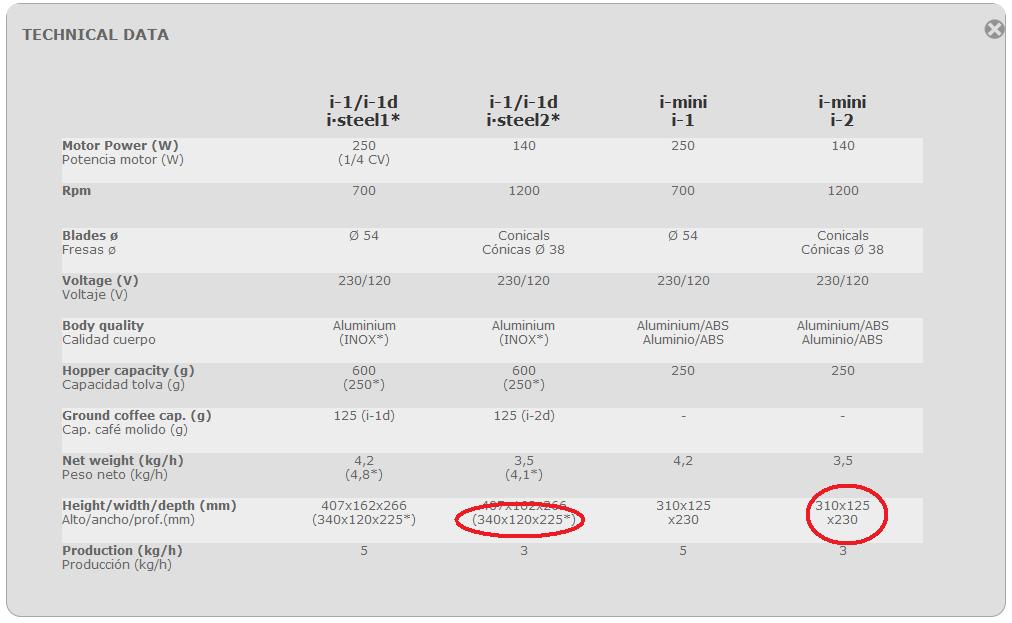Click the i-mini i-1 column header

click(683, 111)
